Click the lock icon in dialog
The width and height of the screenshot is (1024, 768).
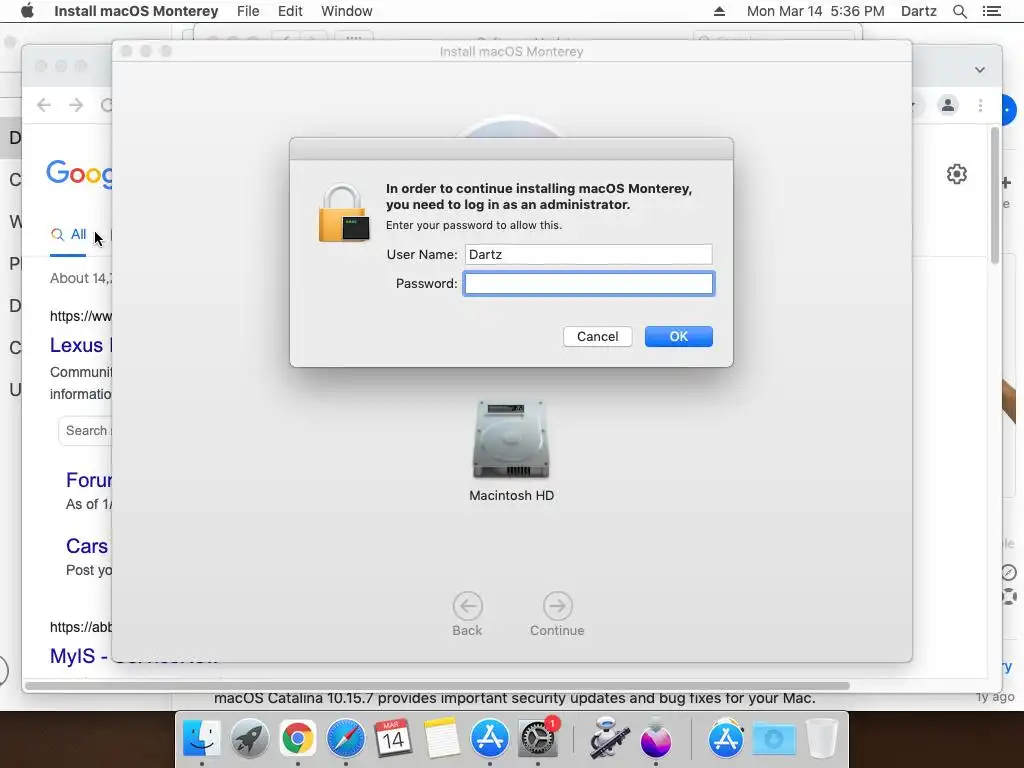click(344, 214)
